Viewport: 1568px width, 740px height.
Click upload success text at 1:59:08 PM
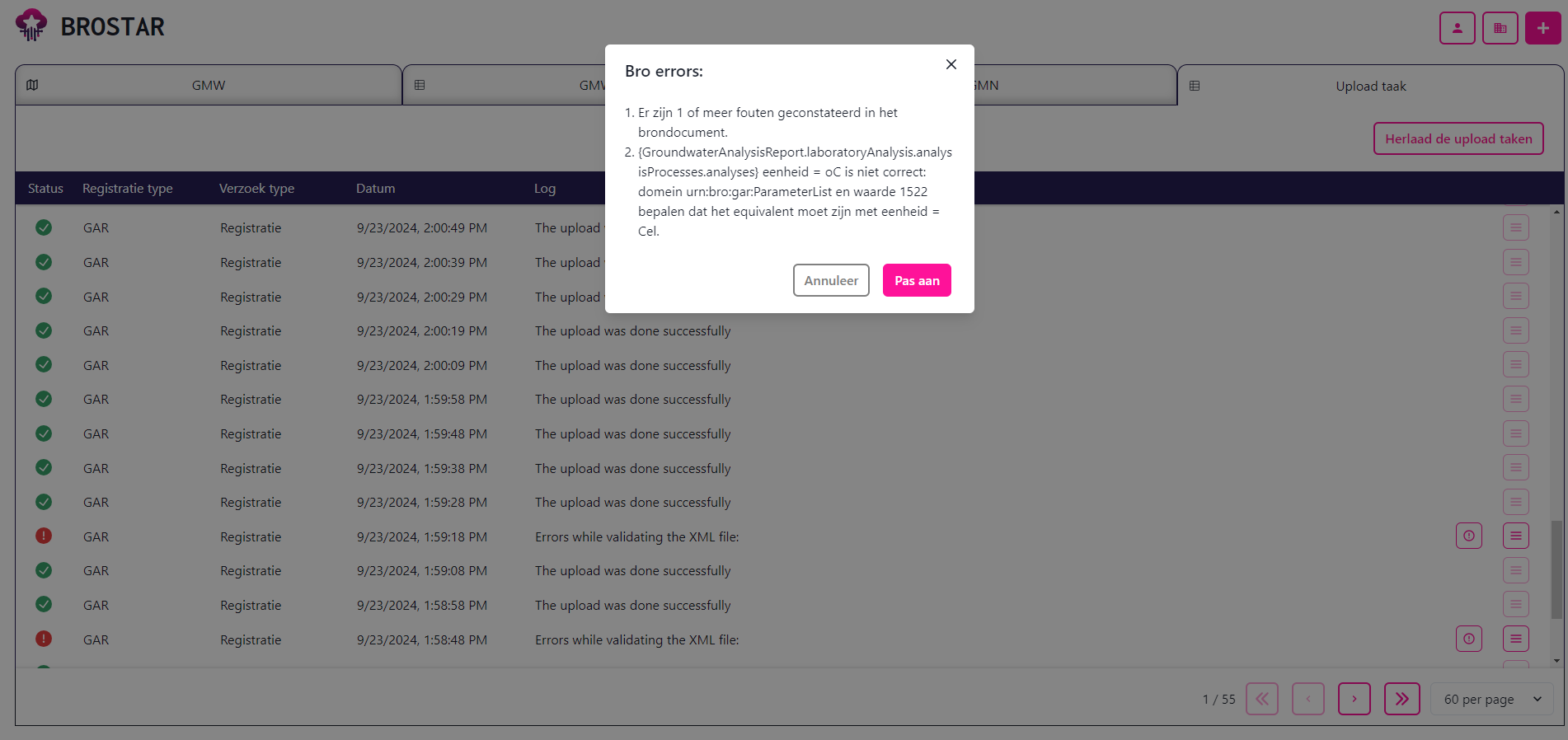(x=633, y=571)
